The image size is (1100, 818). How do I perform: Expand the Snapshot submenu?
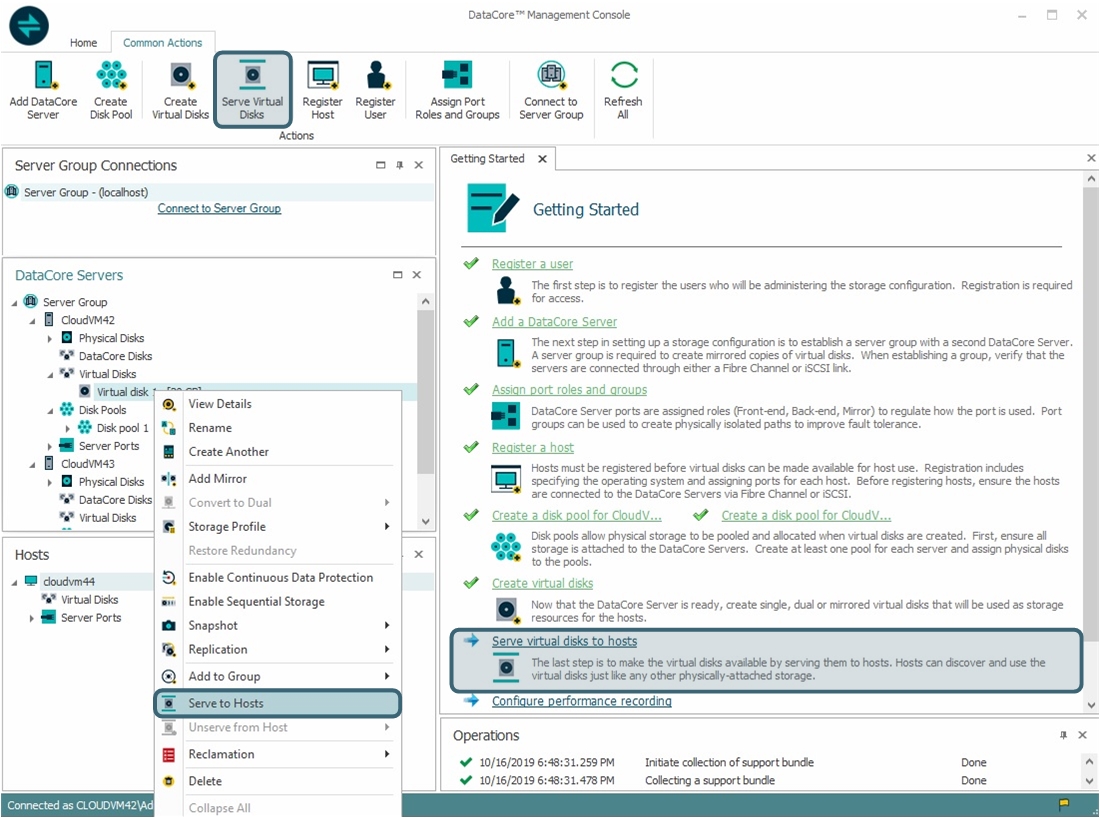click(x=386, y=626)
